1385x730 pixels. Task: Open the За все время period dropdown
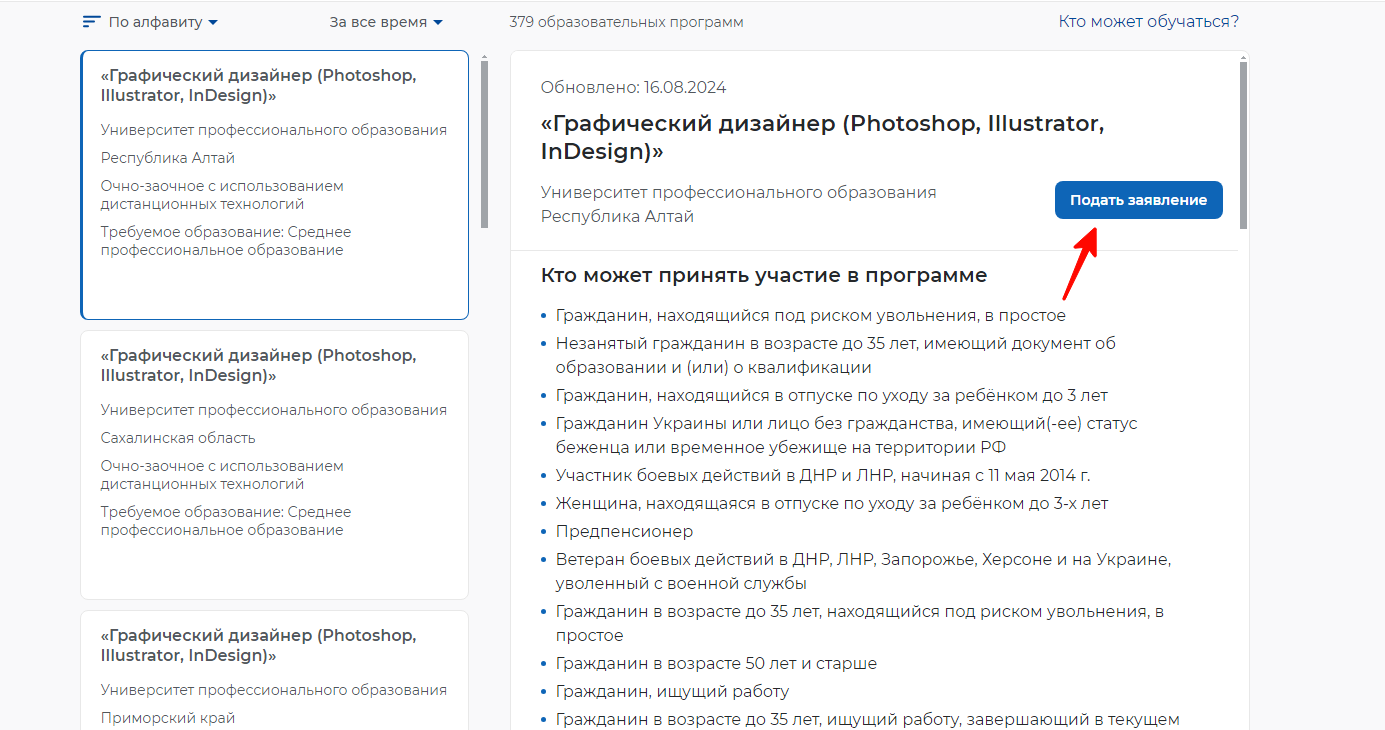pos(386,22)
